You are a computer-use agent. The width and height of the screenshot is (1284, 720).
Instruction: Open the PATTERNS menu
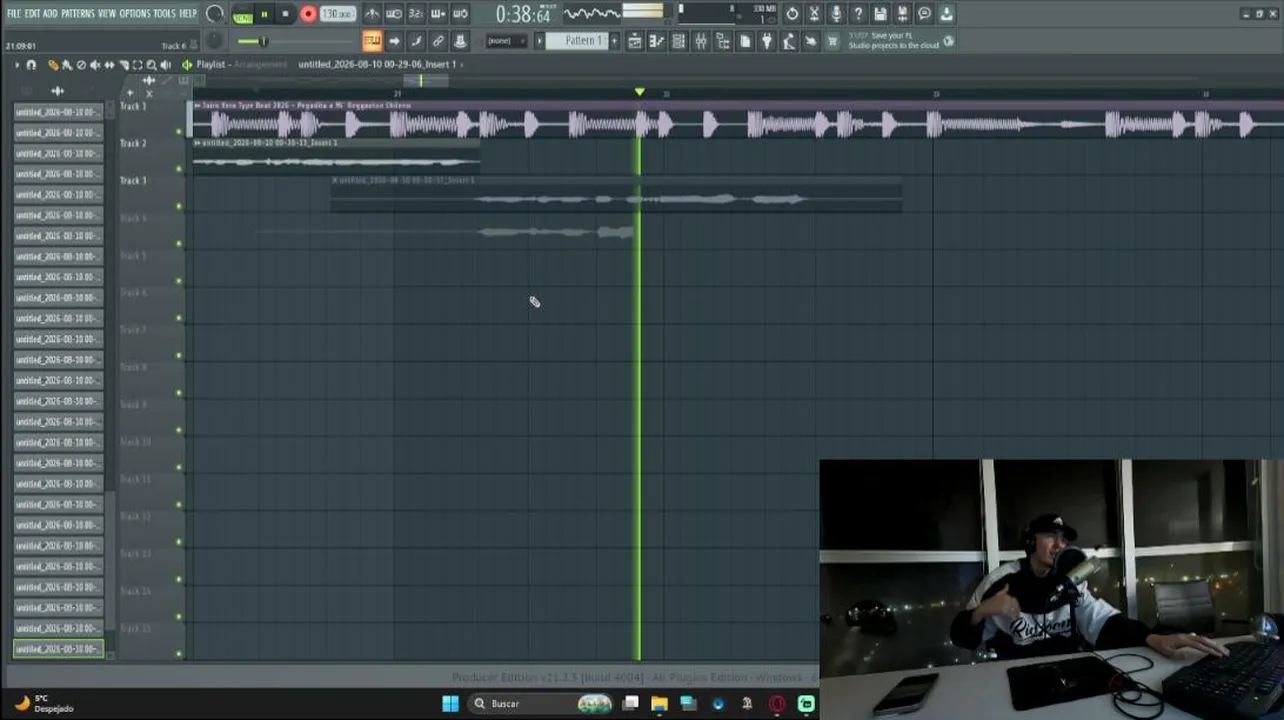[78, 13]
